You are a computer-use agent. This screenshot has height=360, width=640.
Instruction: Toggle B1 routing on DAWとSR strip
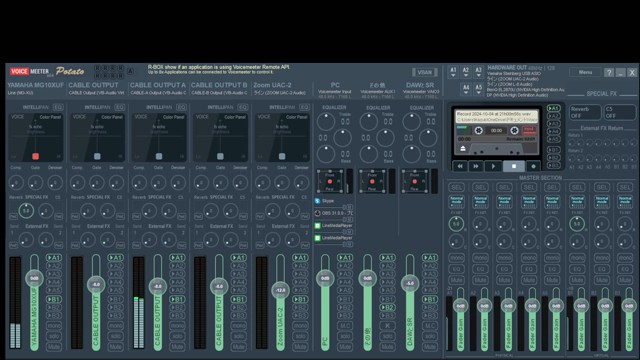pos(430,299)
